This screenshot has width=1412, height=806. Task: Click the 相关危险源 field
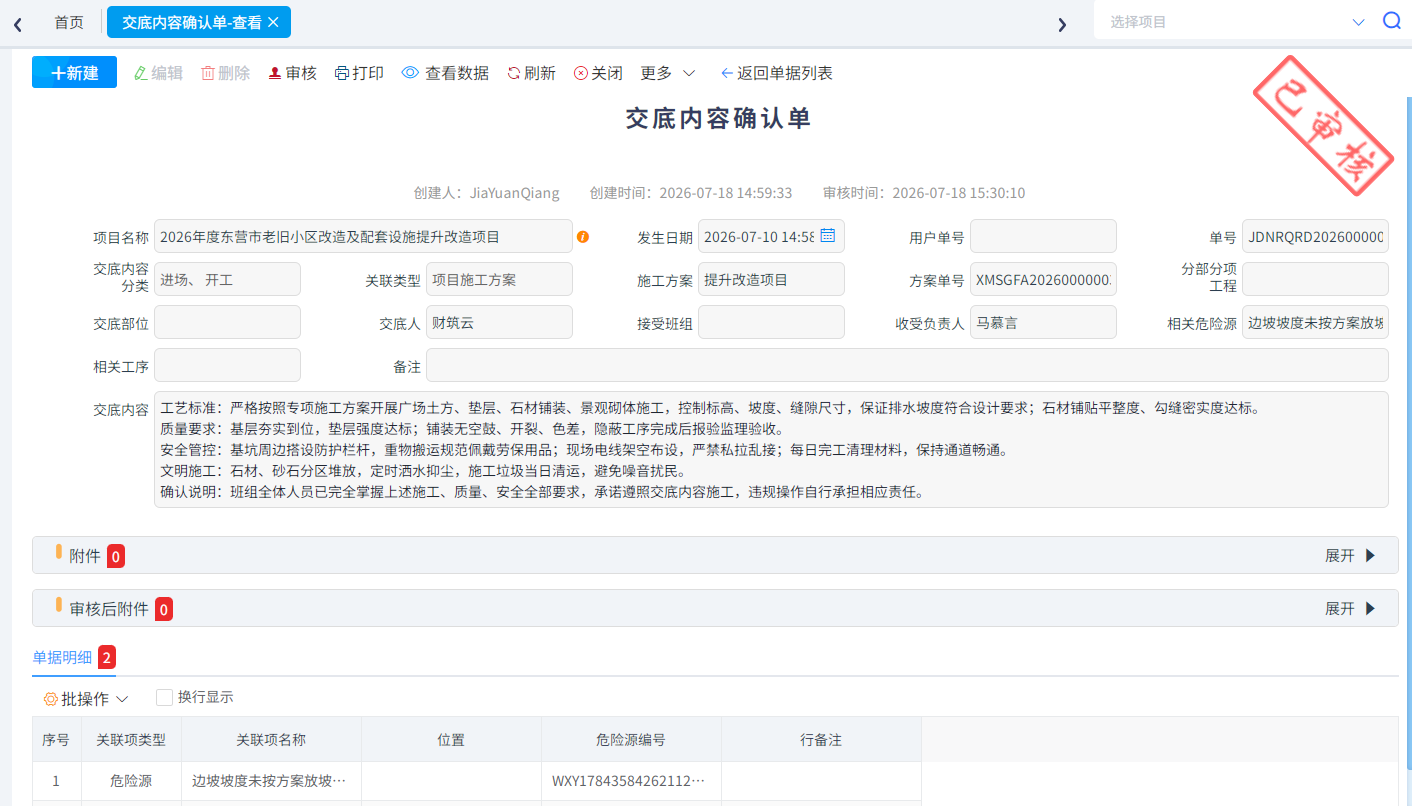pos(1315,323)
